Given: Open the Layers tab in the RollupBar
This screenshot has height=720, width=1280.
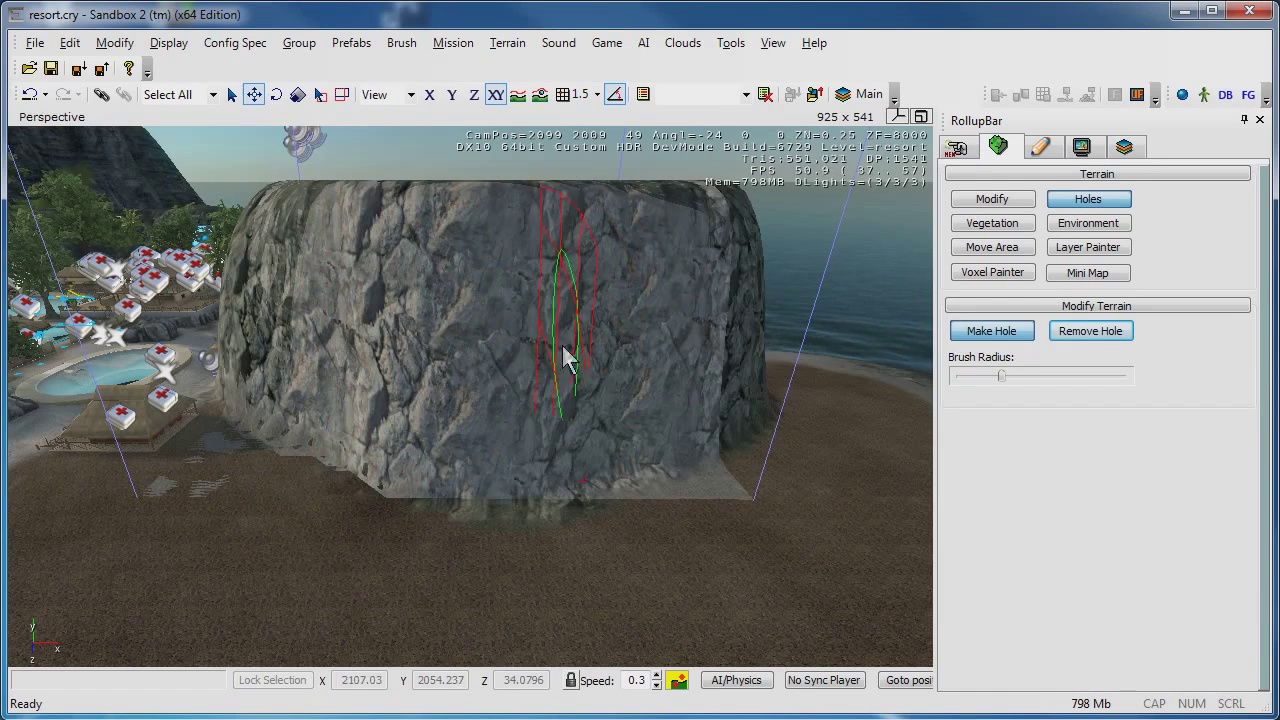Looking at the screenshot, I should click(x=1124, y=147).
